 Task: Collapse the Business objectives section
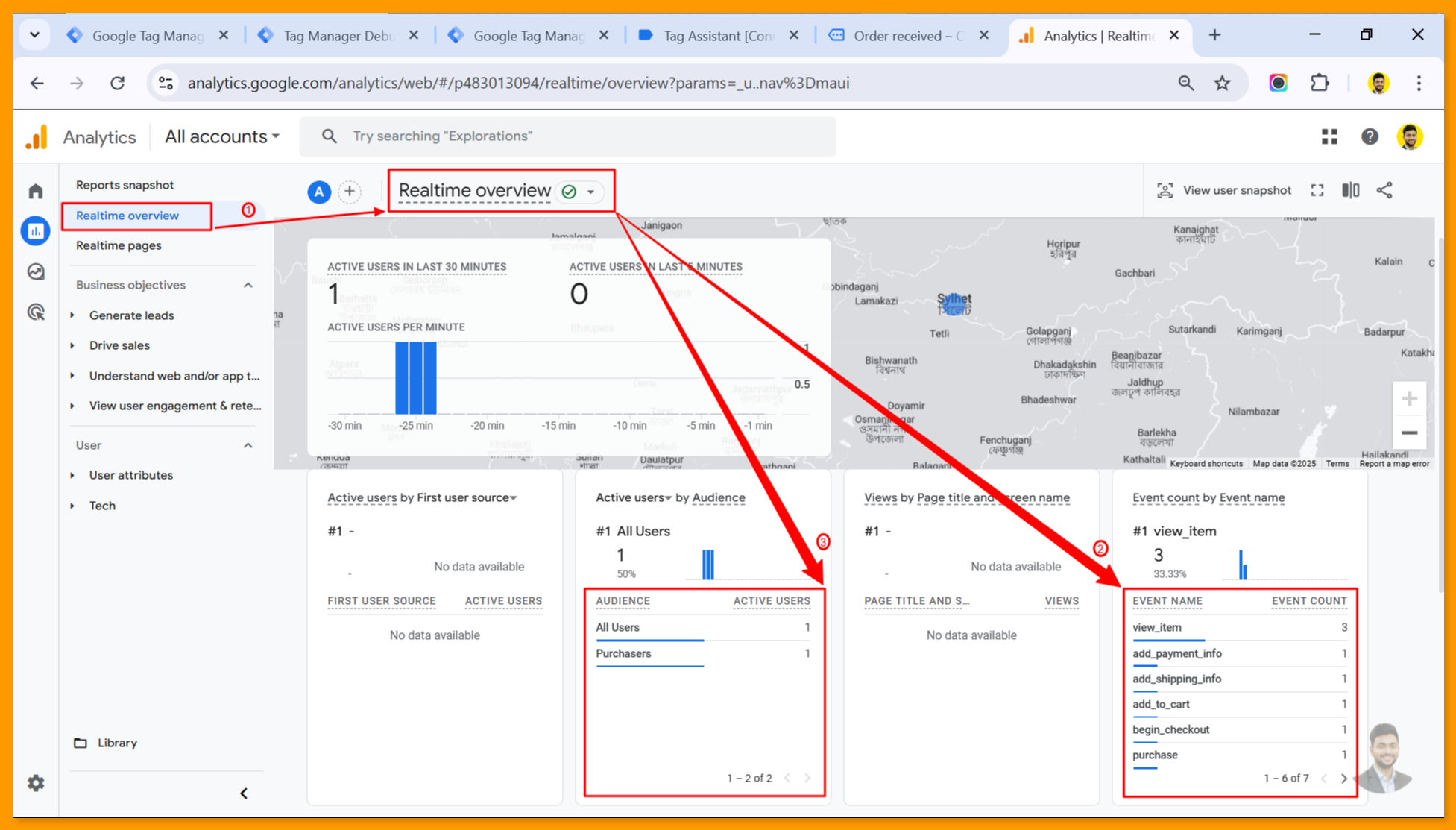pos(248,285)
